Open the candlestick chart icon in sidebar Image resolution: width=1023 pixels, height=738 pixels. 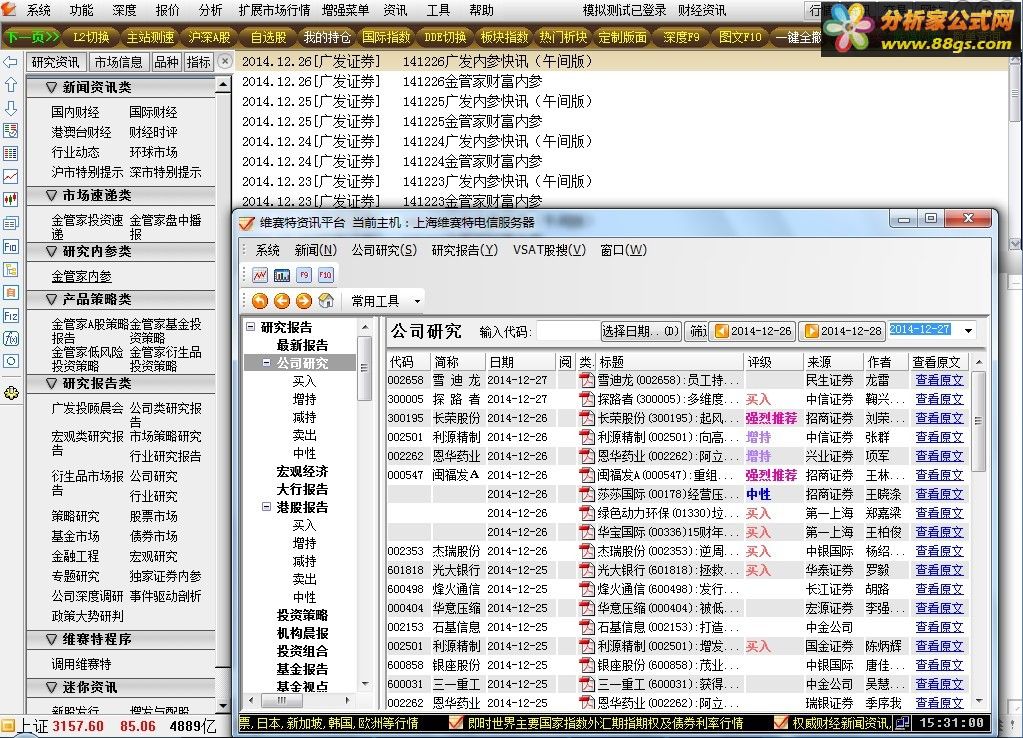pyautogui.click(x=10, y=199)
